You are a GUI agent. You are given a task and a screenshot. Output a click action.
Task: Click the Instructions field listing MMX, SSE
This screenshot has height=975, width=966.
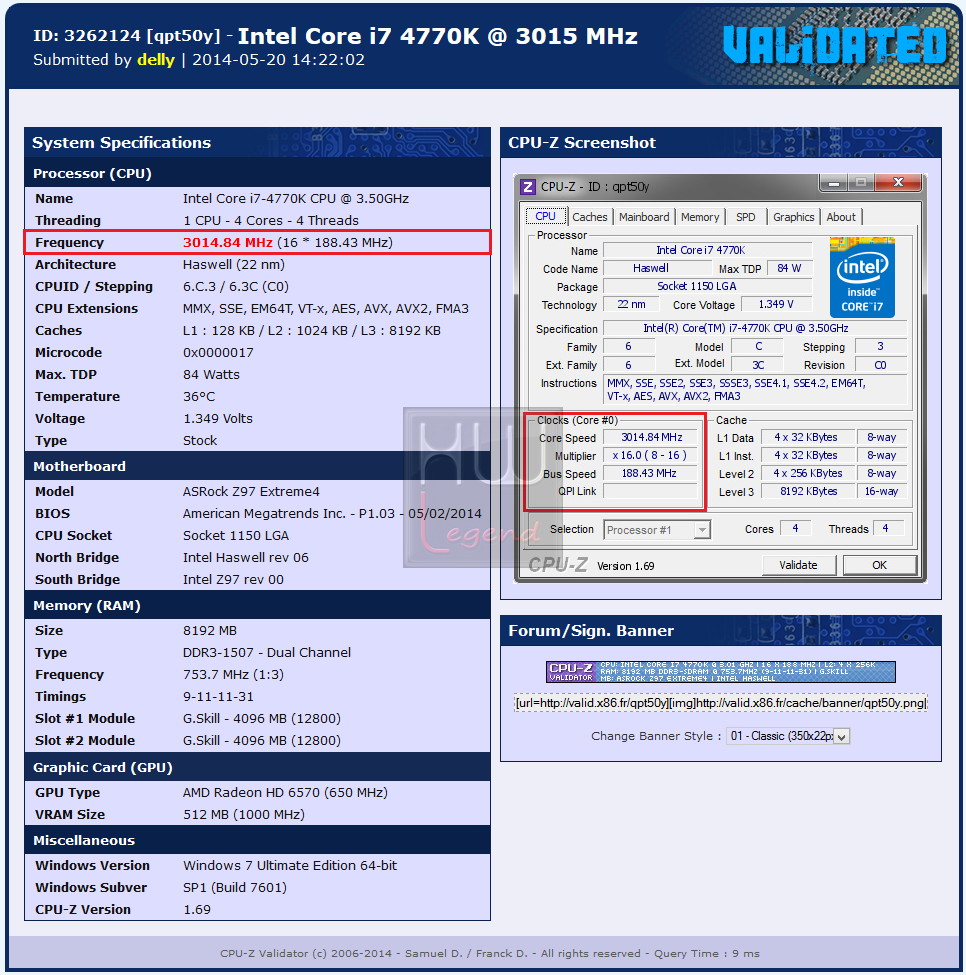pos(755,390)
